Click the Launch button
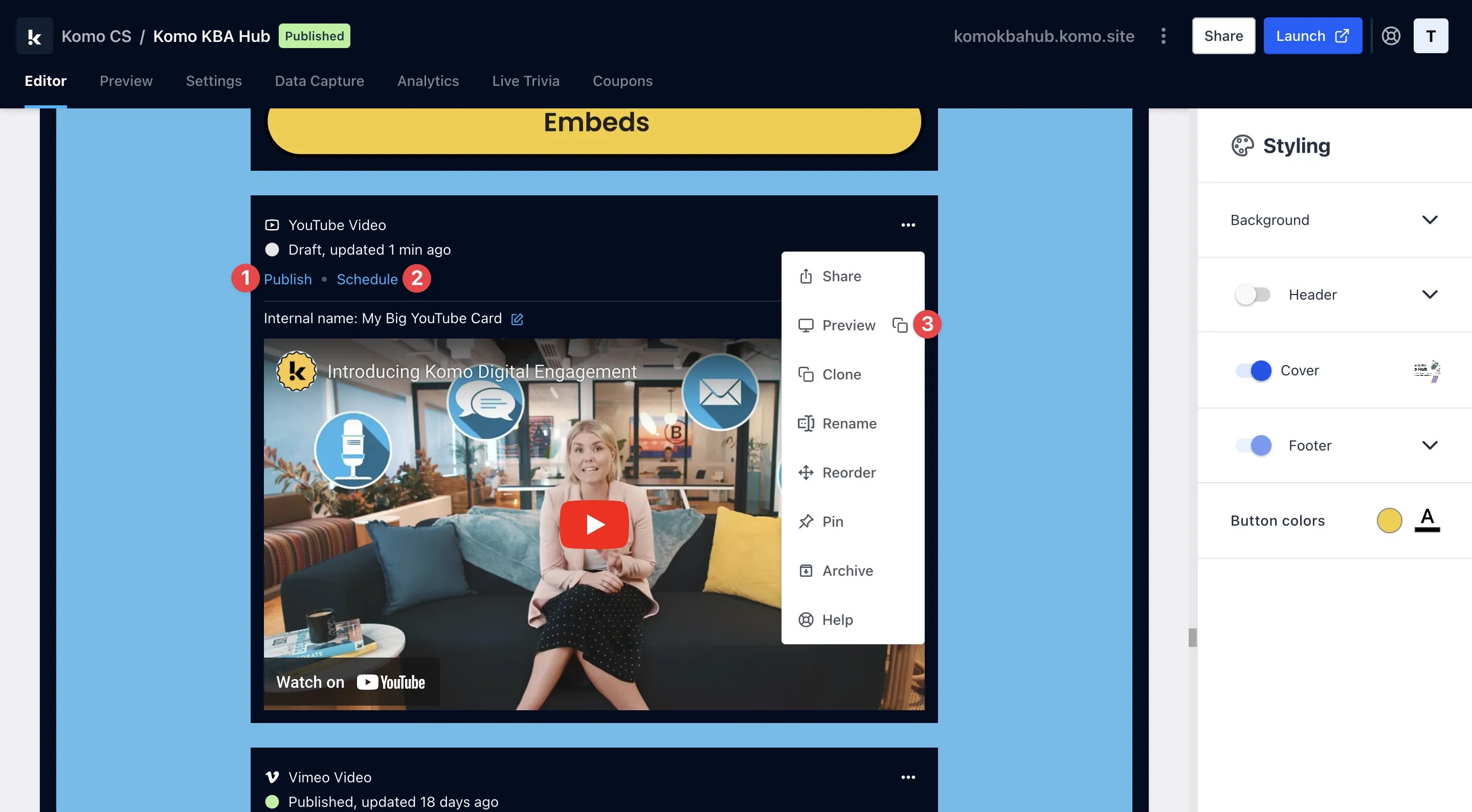 [1312, 36]
